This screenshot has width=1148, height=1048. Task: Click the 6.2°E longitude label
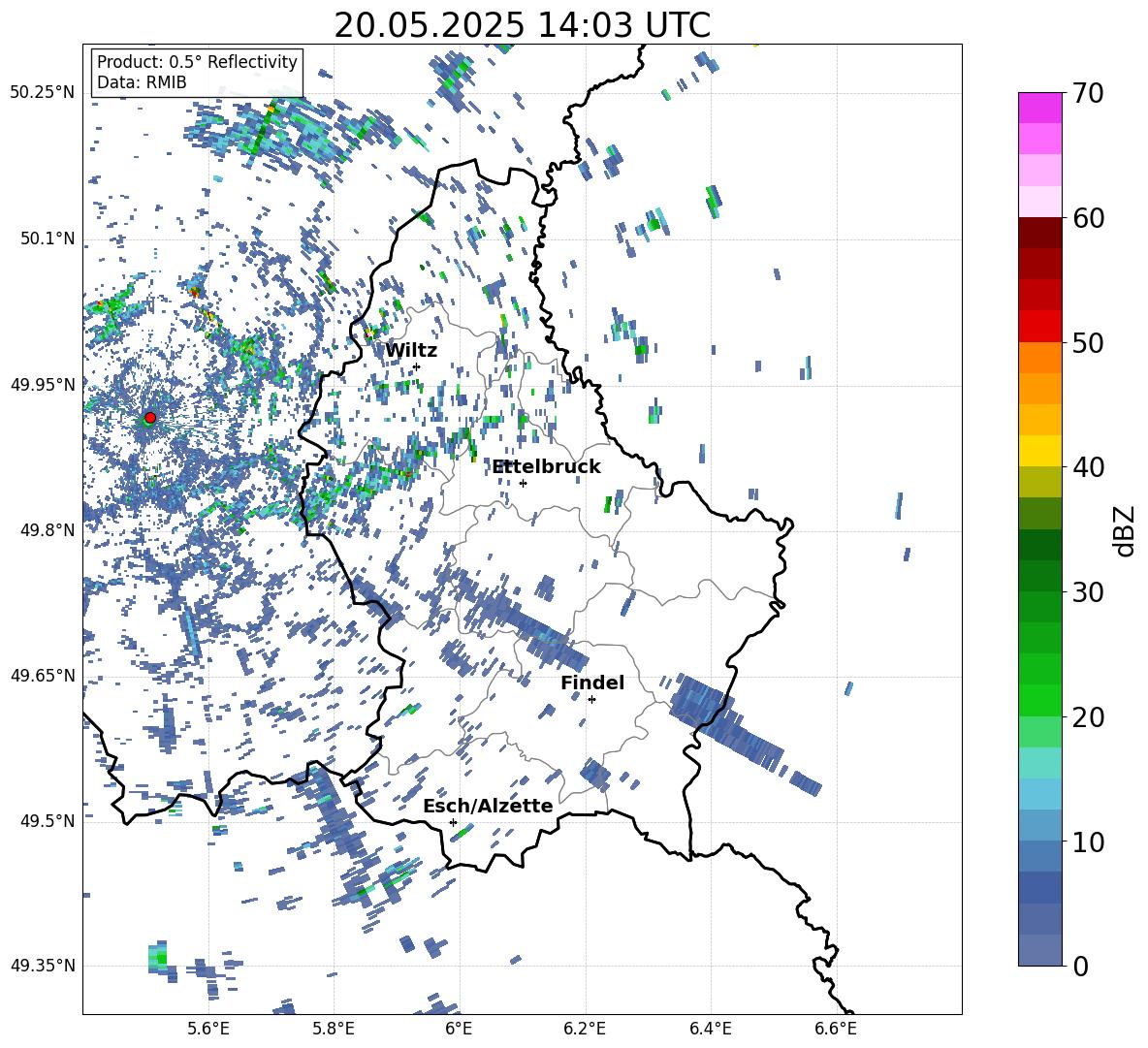pos(585,1029)
